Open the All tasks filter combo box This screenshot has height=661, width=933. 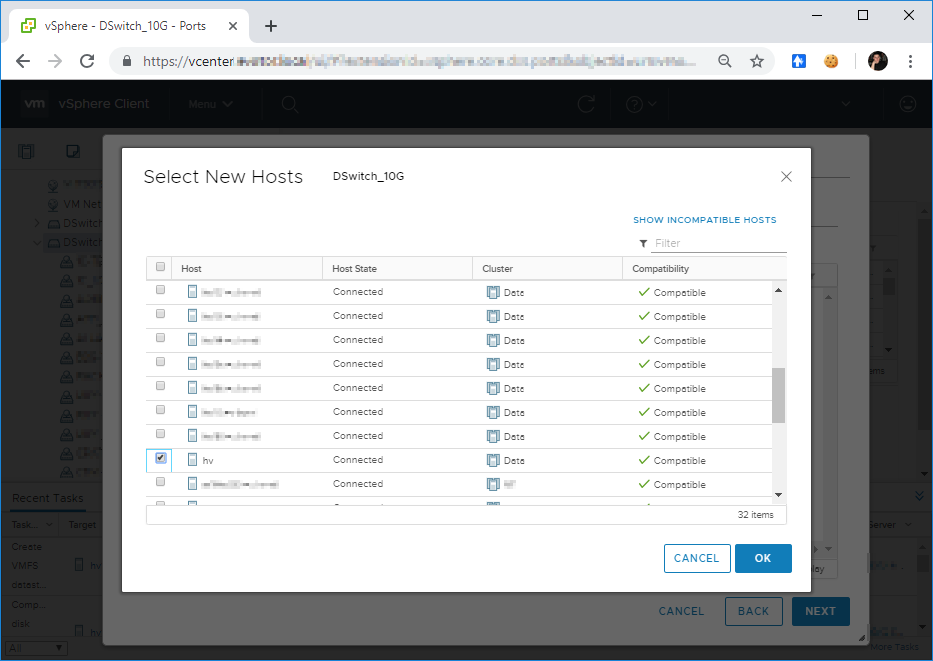click(x=36, y=648)
